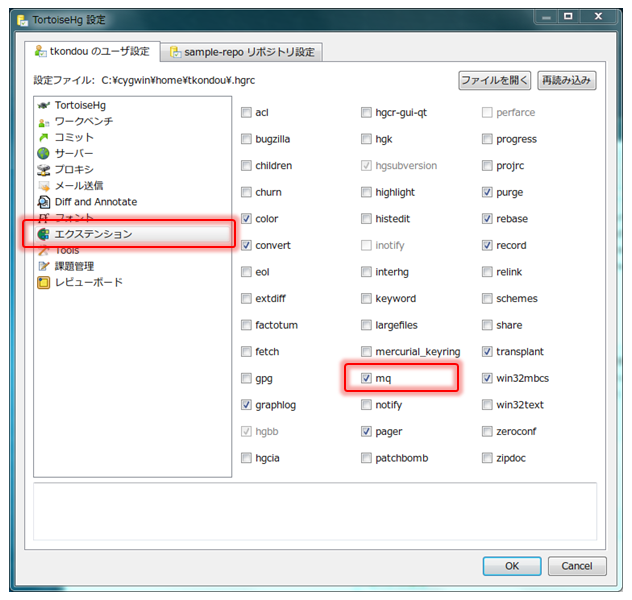Enable the mercurial_keyring checkbox
This screenshot has height=600, width=632.
click(366, 352)
